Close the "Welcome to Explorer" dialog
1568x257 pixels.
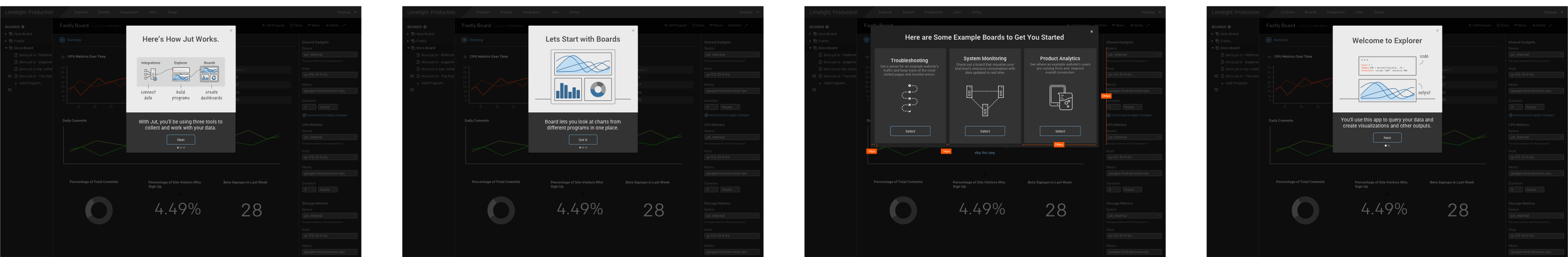(1438, 30)
